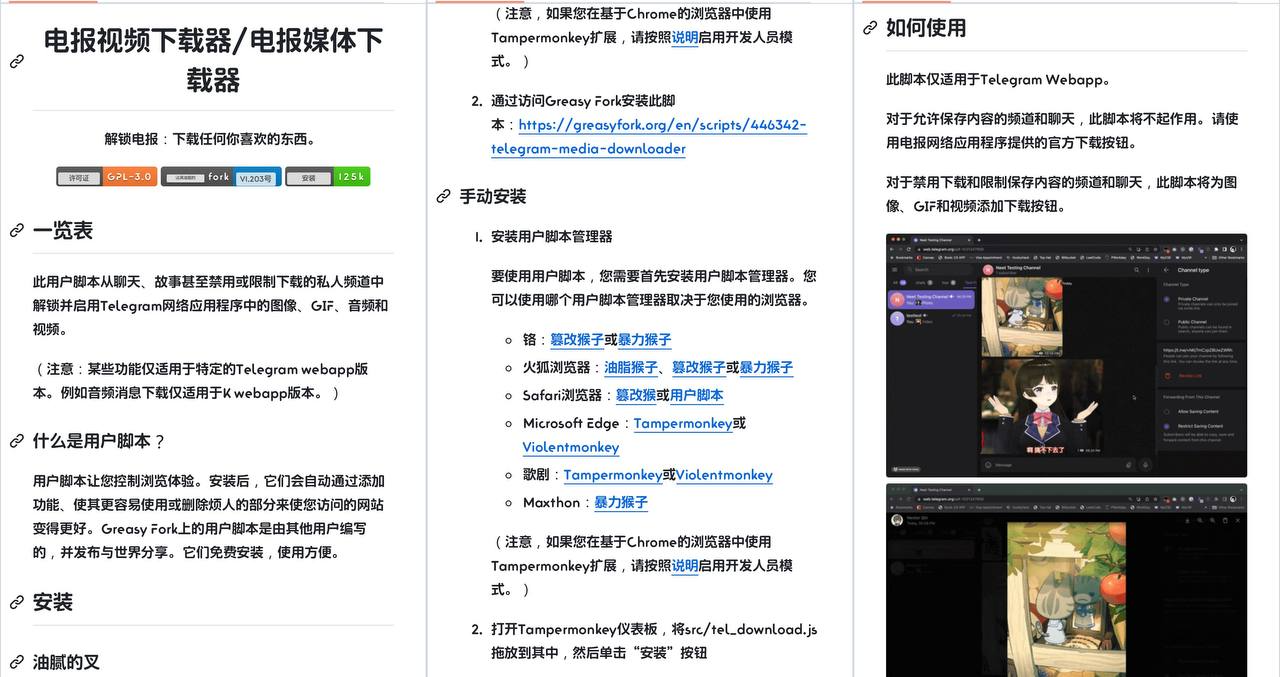This screenshot has width=1280, height=677.
Task: Open Violentmonkey link in the 歌剧 row
Action: [724, 476]
